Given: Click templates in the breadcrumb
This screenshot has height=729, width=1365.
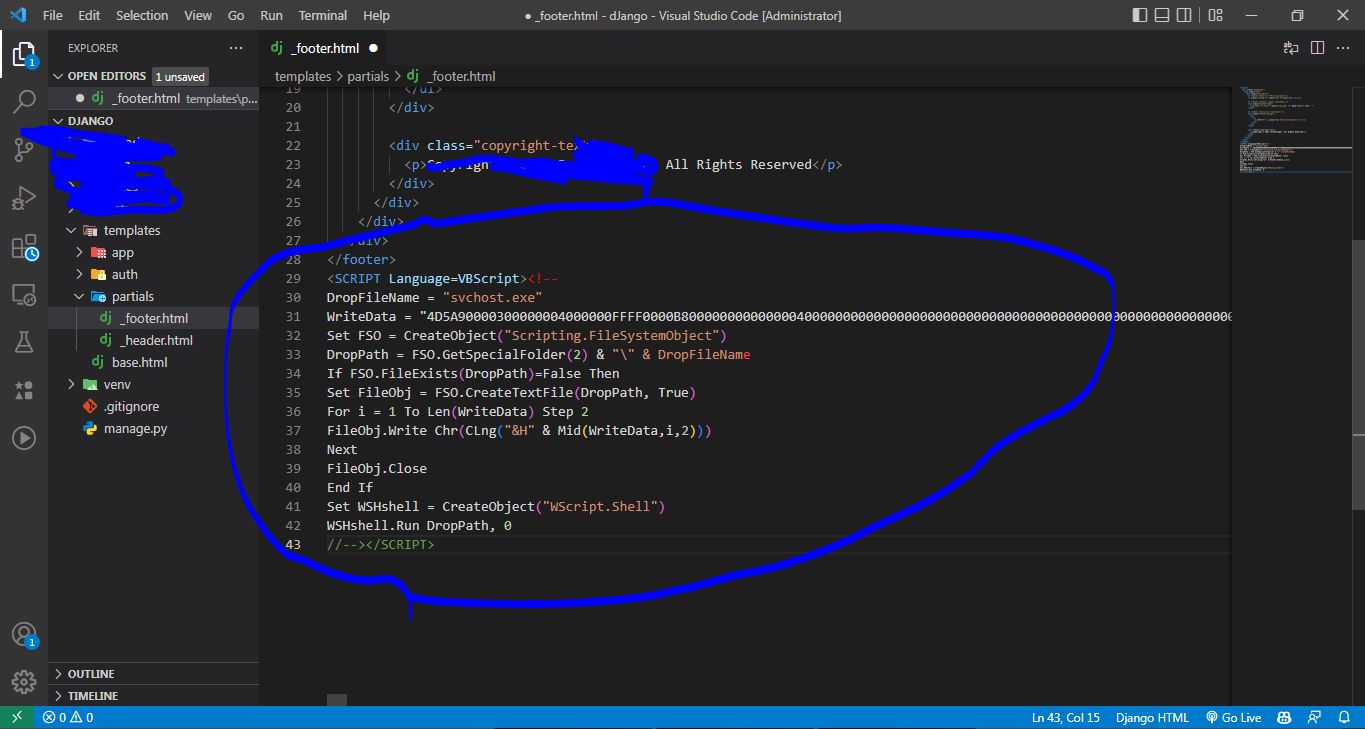Looking at the screenshot, I should point(303,76).
